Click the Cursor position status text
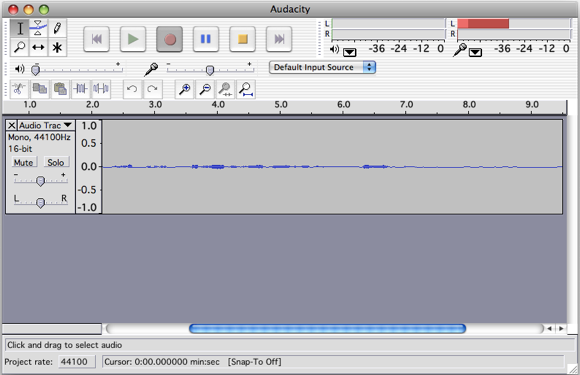This screenshot has width=580, height=375. pos(162,362)
